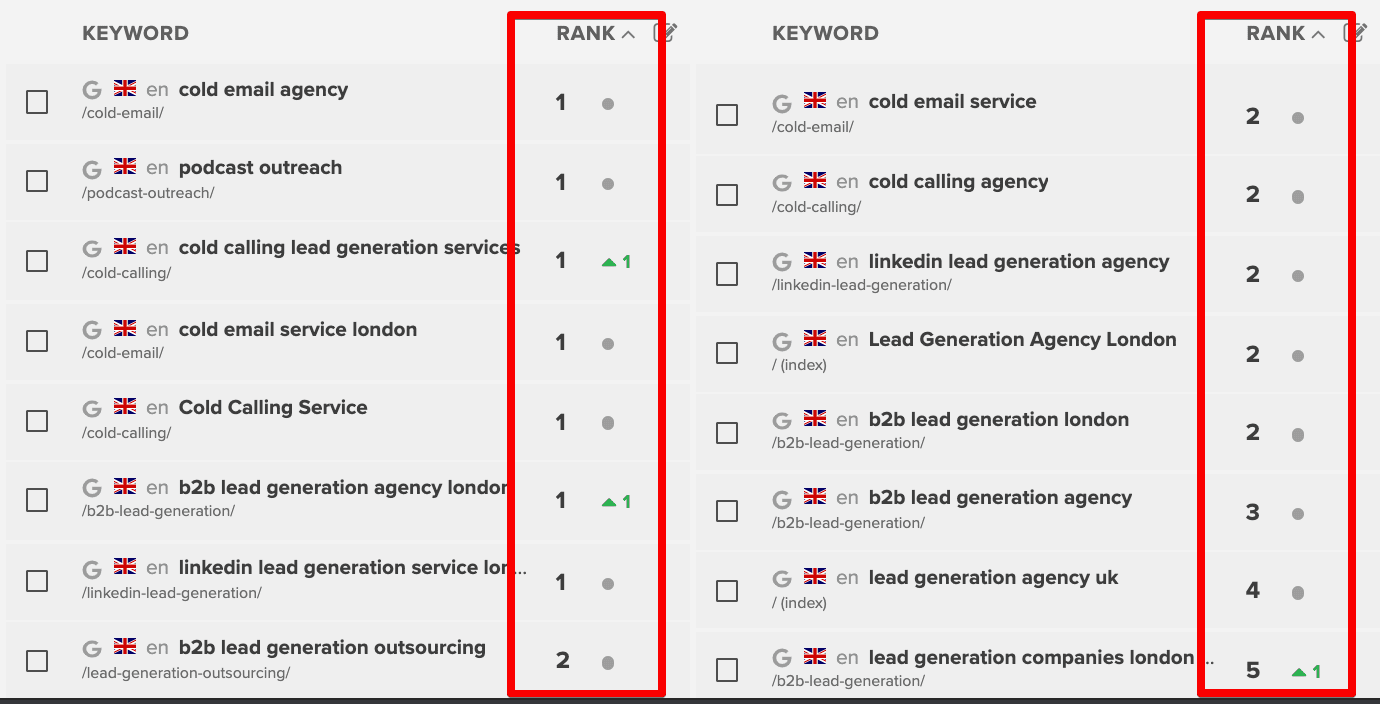Select the checkbox for Cold Calling Service
Image resolution: width=1380 pixels, height=704 pixels.
click(x=37, y=420)
